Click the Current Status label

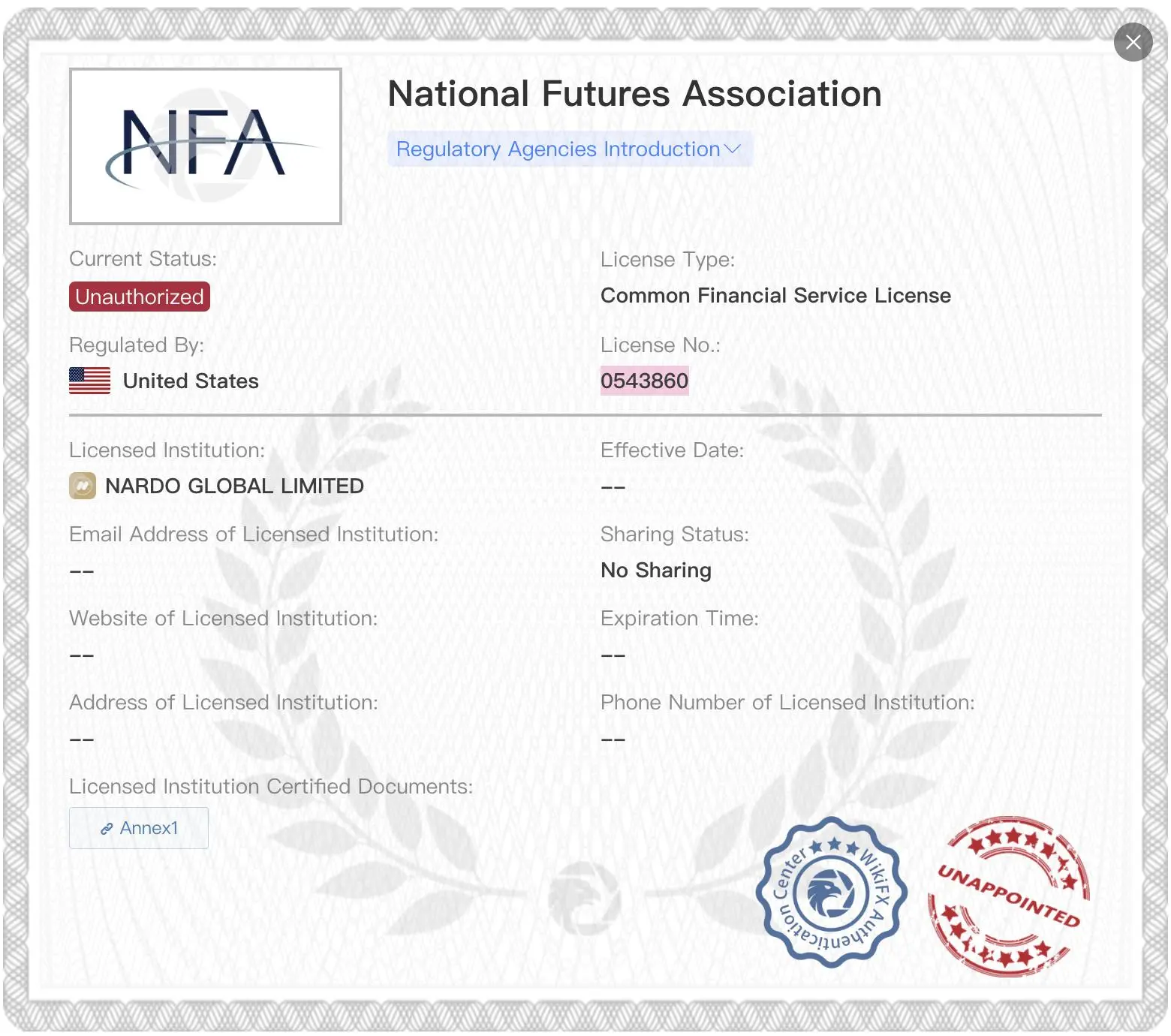pyautogui.click(x=143, y=259)
